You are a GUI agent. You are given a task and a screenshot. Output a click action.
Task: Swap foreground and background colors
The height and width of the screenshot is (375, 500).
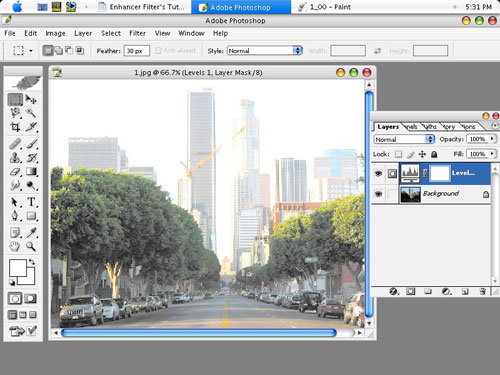point(32,262)
